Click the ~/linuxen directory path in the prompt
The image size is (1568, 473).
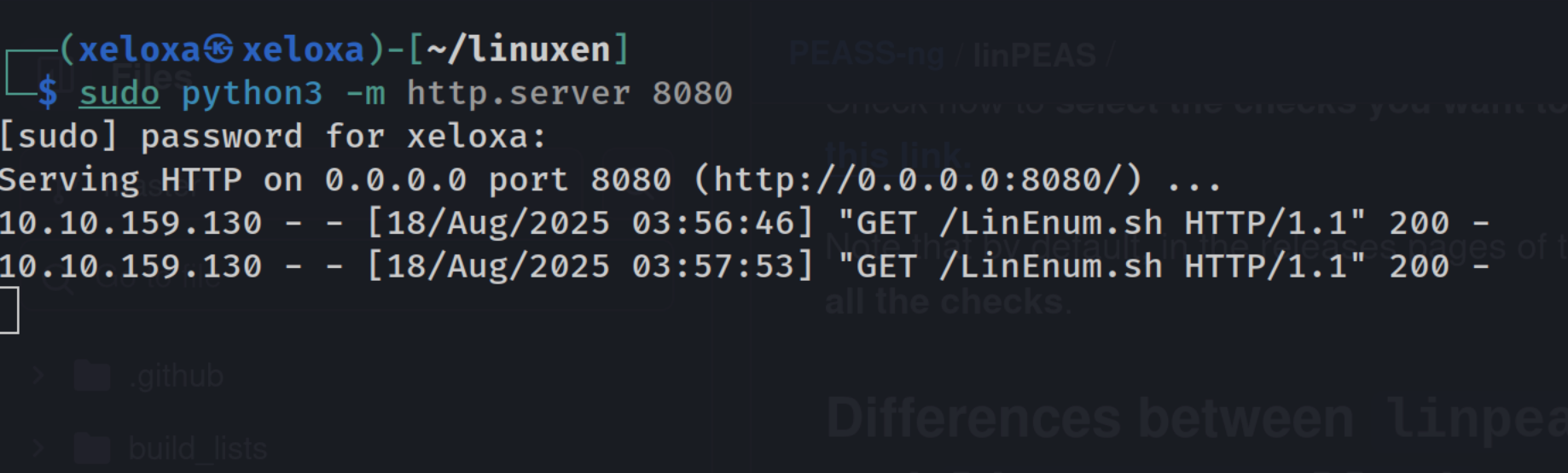point(519,50)
